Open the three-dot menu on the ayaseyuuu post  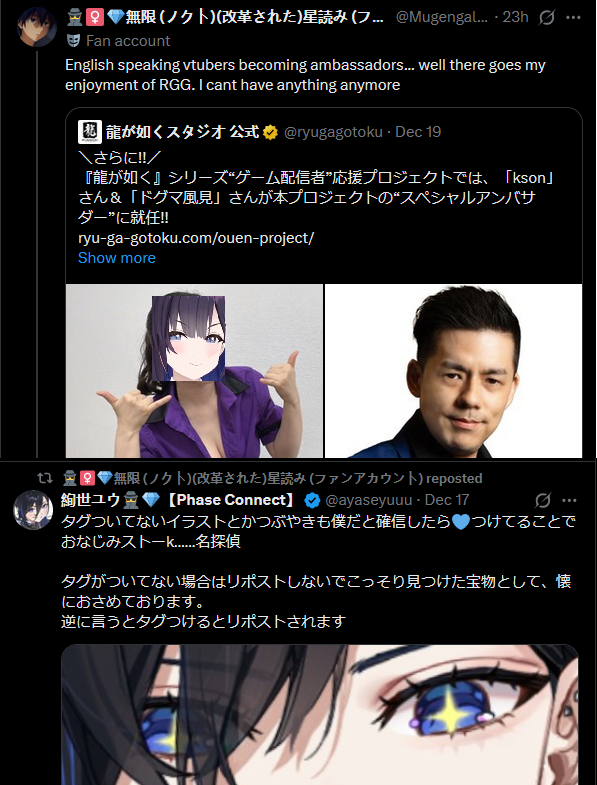[x=569, y=500]
